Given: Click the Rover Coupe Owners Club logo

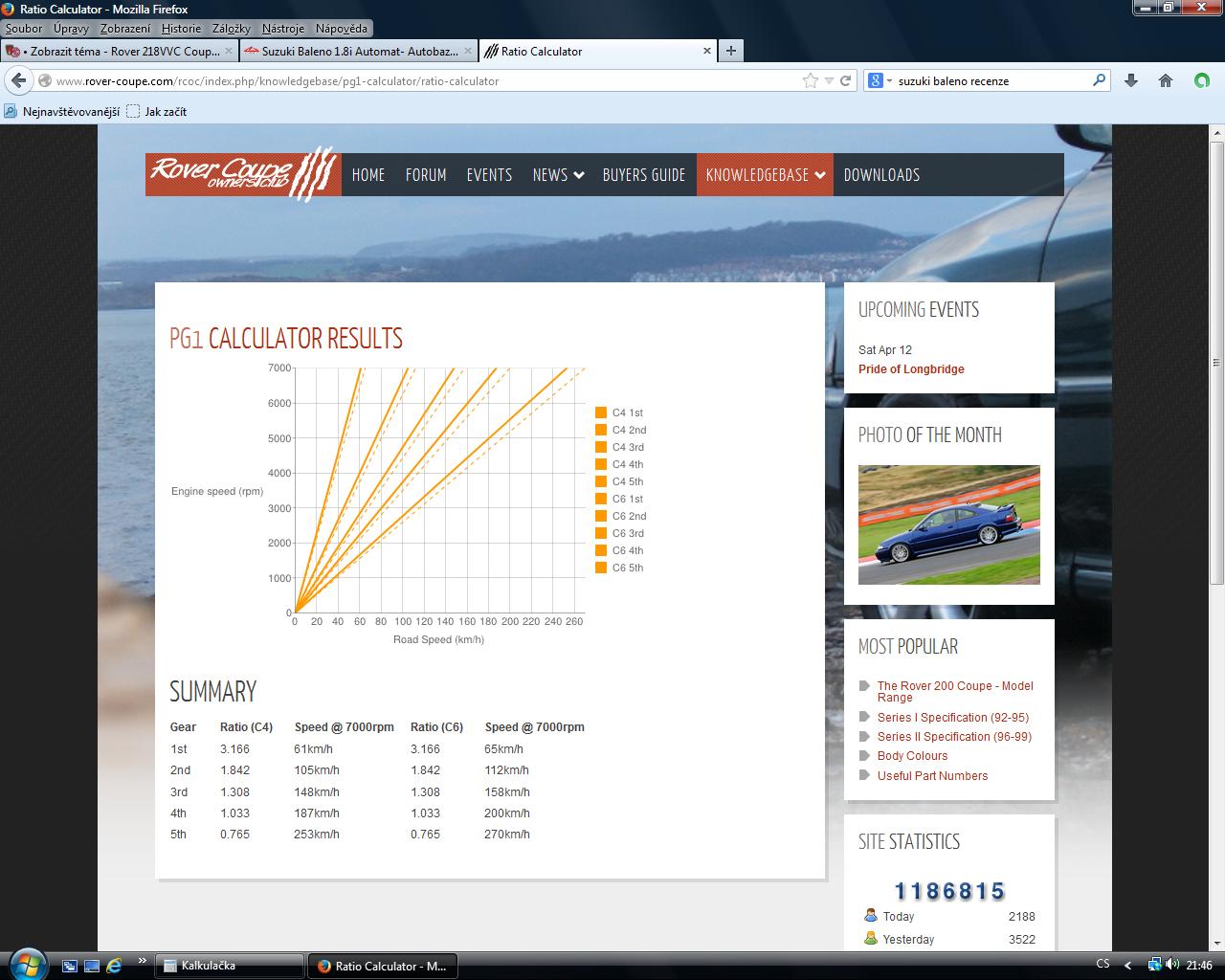Looking at the screenshot, I should pos(243,174).
